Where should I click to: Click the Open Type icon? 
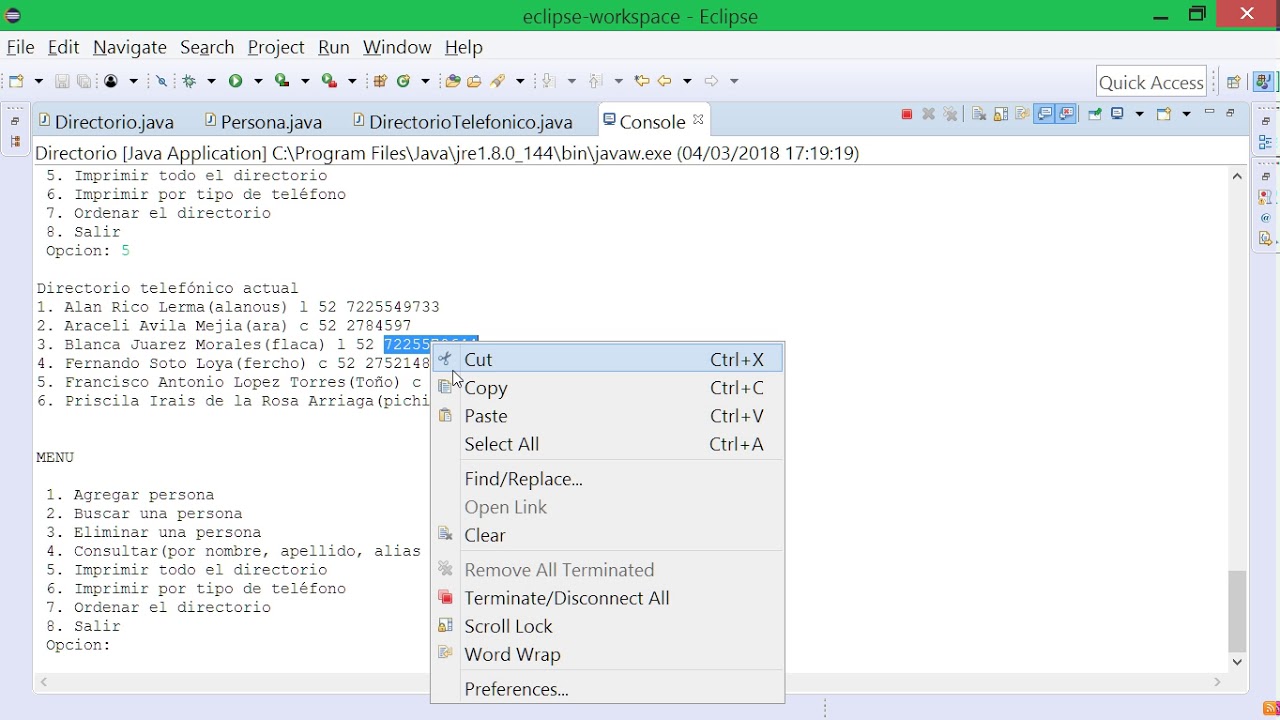pos(453,81)
